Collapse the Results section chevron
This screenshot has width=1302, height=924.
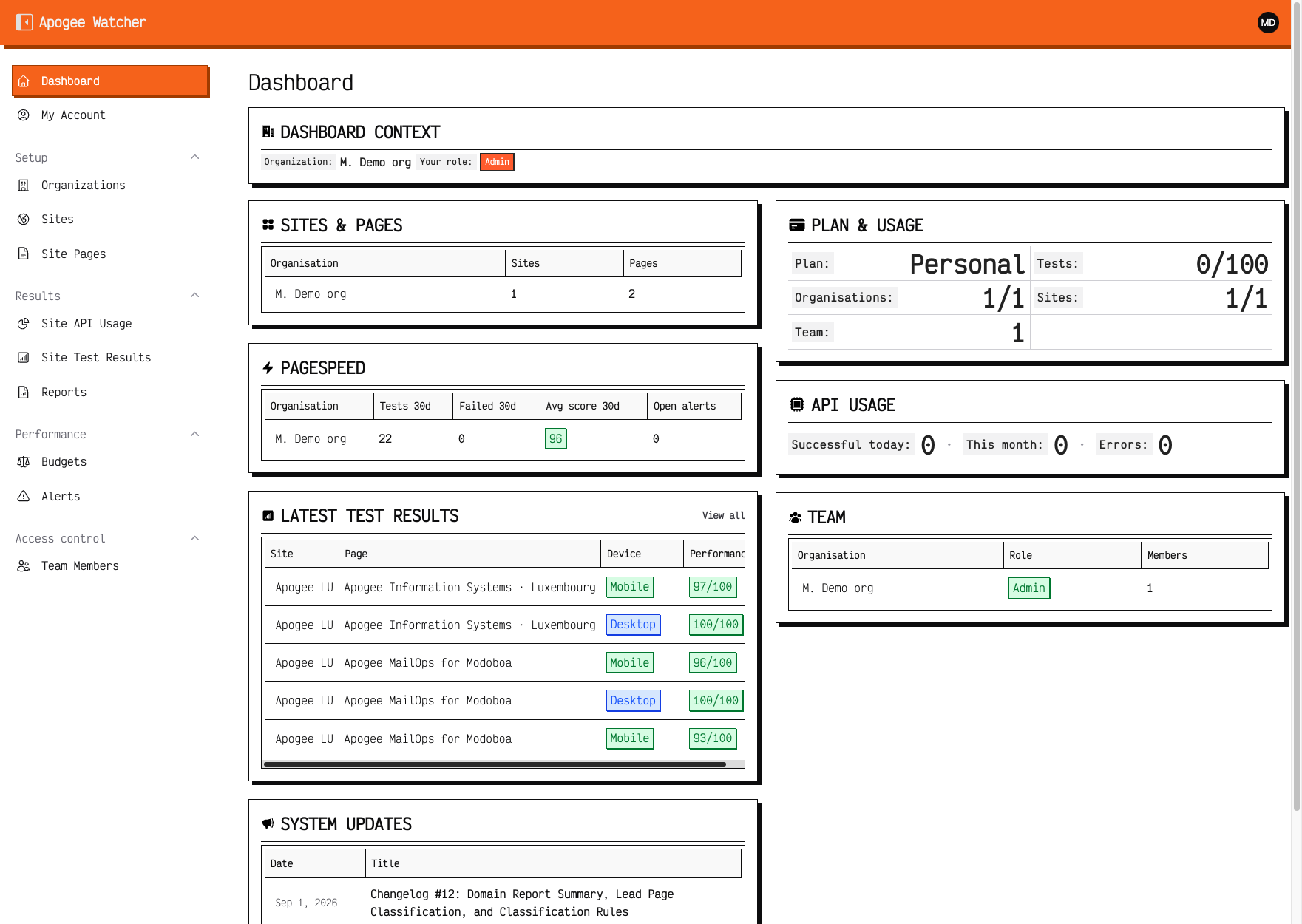(195, 296)
